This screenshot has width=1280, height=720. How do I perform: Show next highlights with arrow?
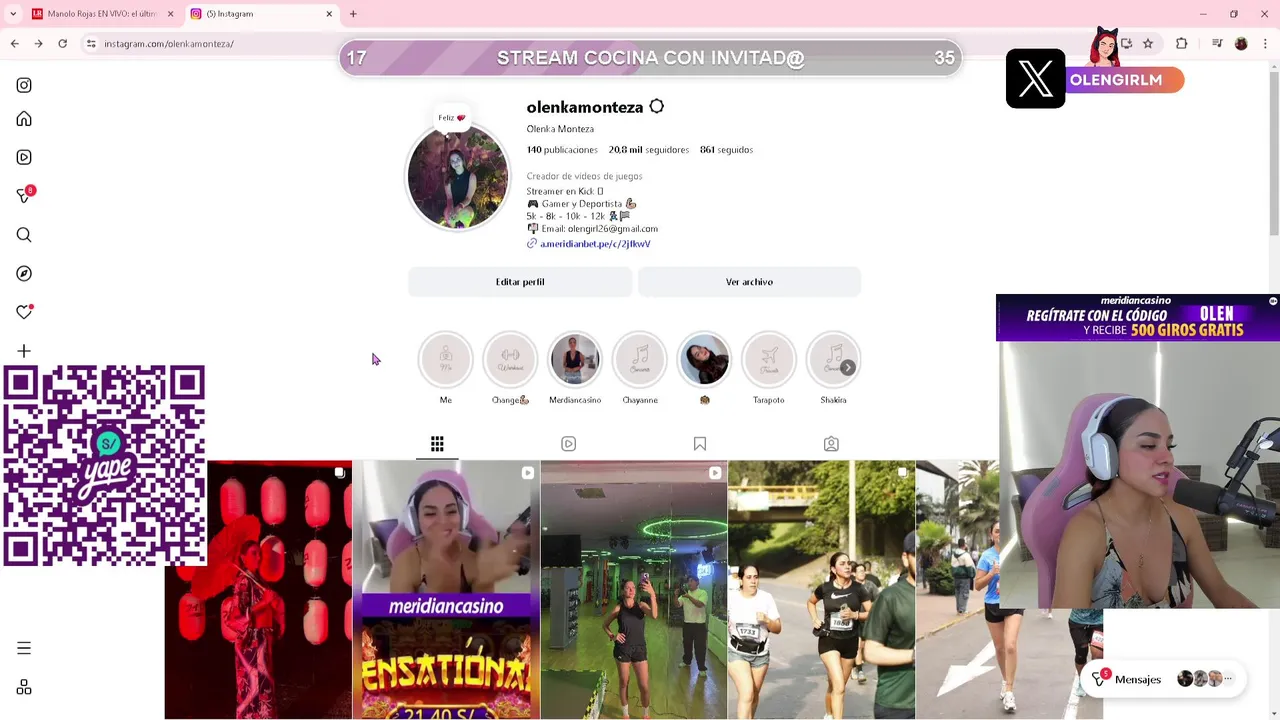point(847,367)
